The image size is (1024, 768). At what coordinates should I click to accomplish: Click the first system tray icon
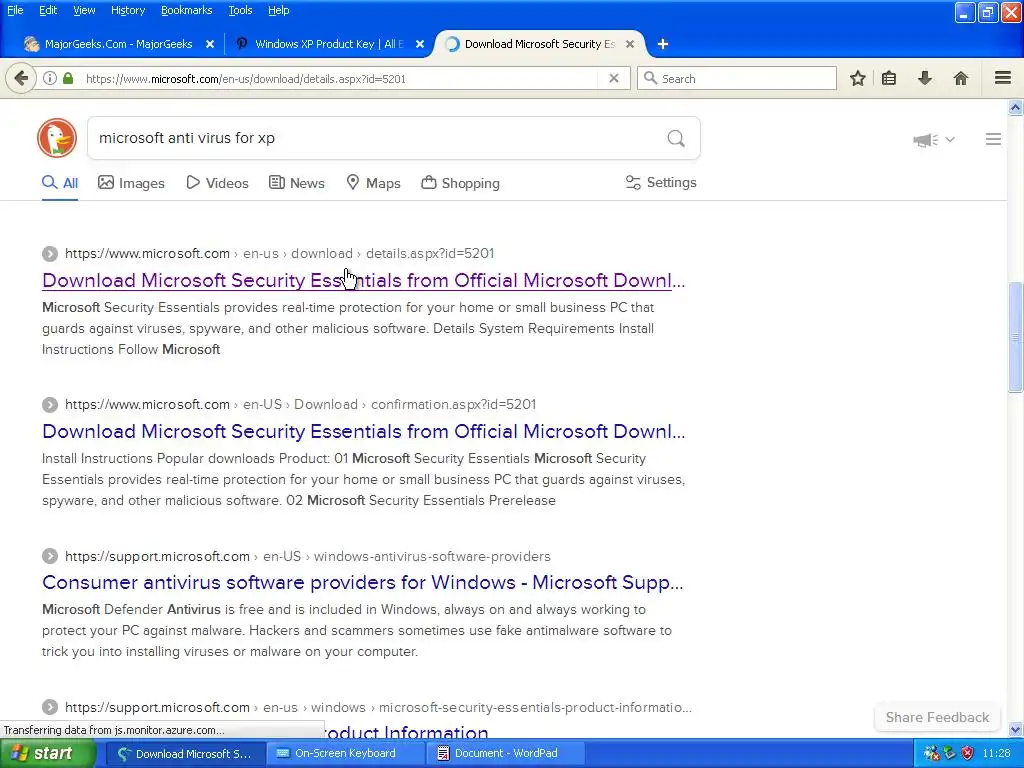pyautogui.click(x=931, y=754)
